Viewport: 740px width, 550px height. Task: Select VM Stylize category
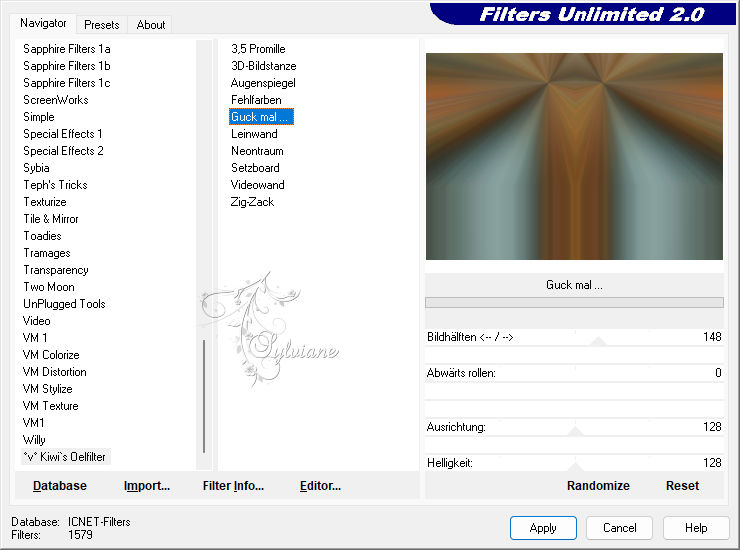click(47, 389)
